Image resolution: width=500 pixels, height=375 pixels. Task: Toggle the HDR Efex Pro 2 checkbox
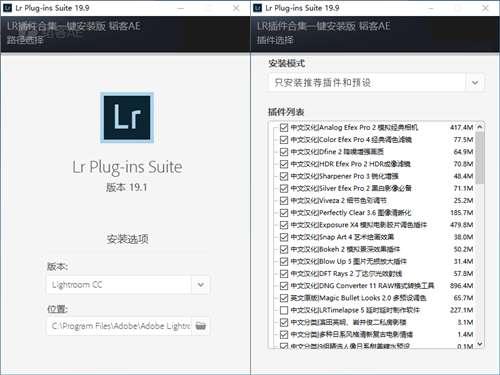point(284,164)
